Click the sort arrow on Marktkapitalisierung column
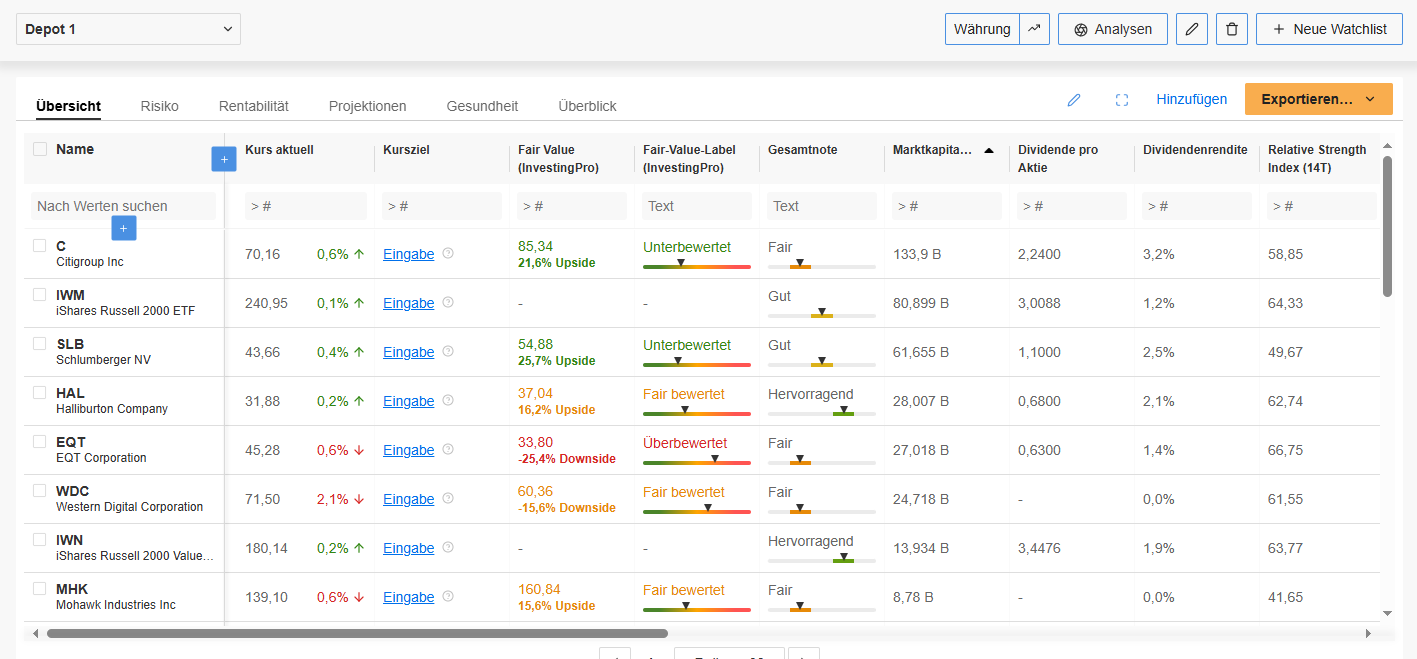This screenshot has width=1417, height=659. tap(989, 150)
